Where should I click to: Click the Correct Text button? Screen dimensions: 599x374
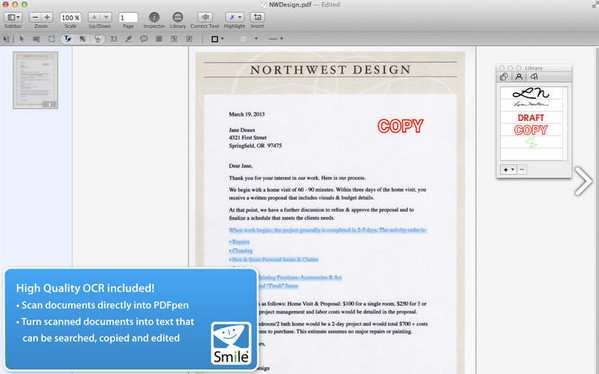tap(205, 17)
